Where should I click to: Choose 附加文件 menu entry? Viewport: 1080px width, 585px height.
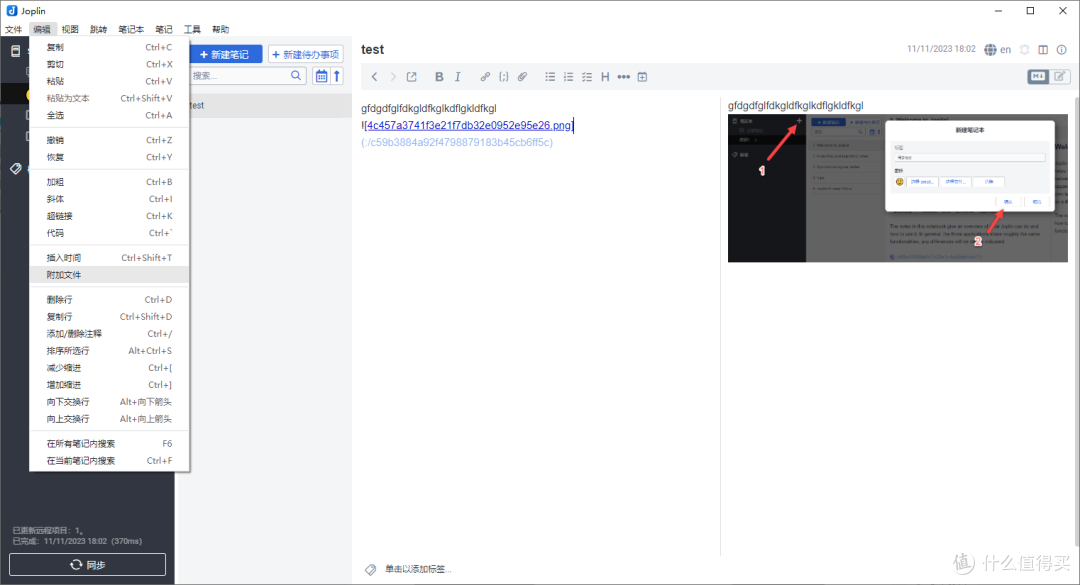pos(109,275)
